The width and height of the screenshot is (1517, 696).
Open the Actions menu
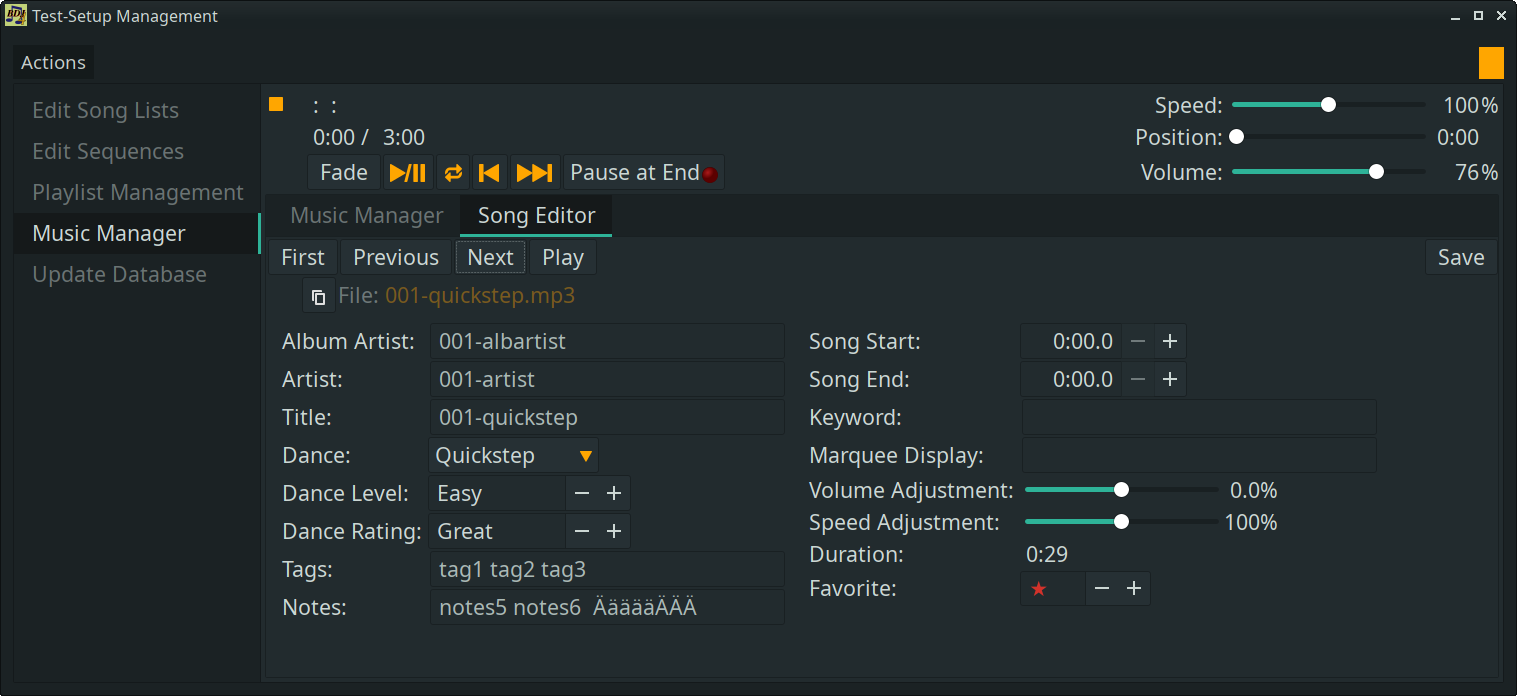point(54,63)
